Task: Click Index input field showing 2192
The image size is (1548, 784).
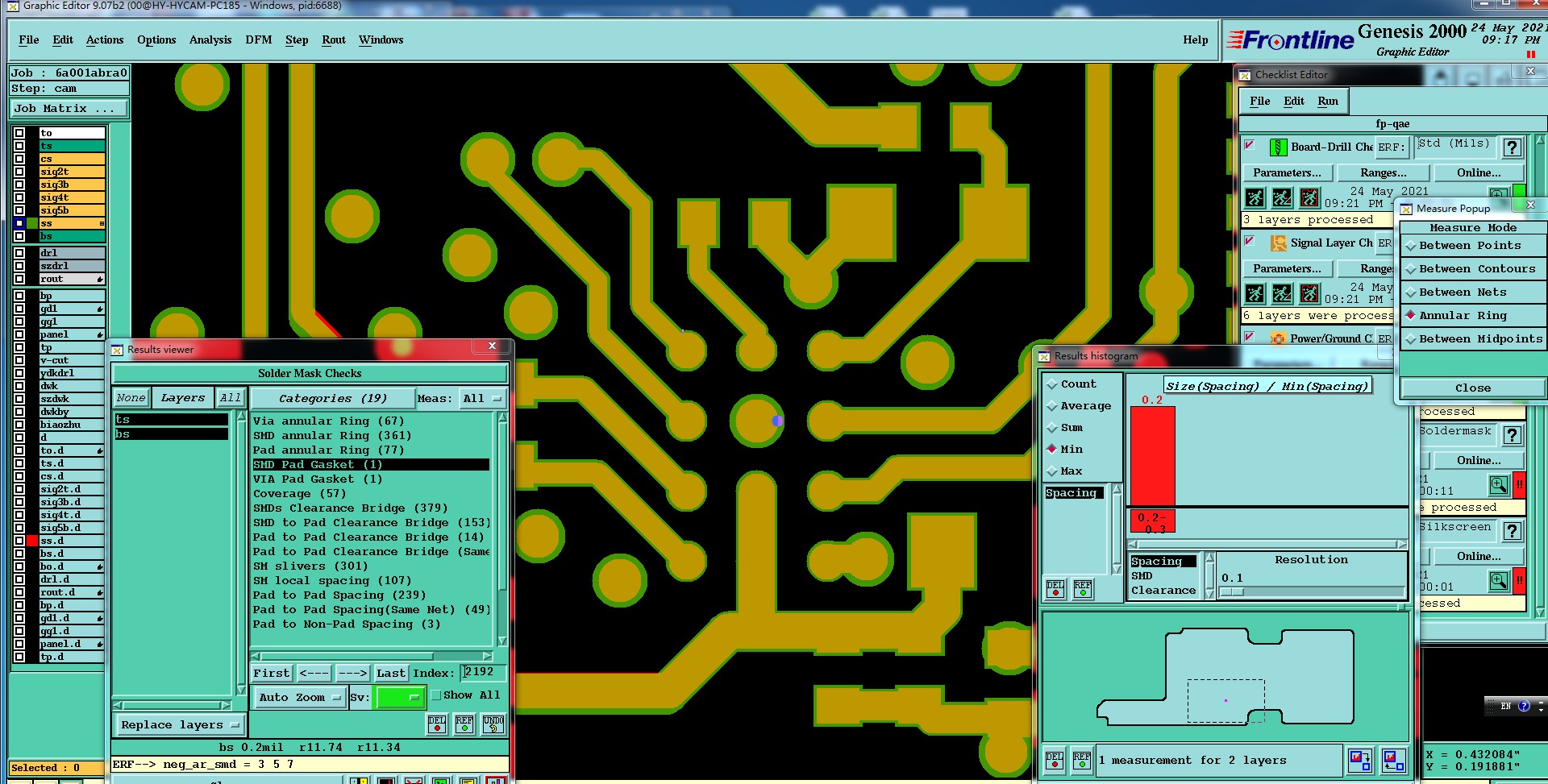Action: (x=483, y=672)
